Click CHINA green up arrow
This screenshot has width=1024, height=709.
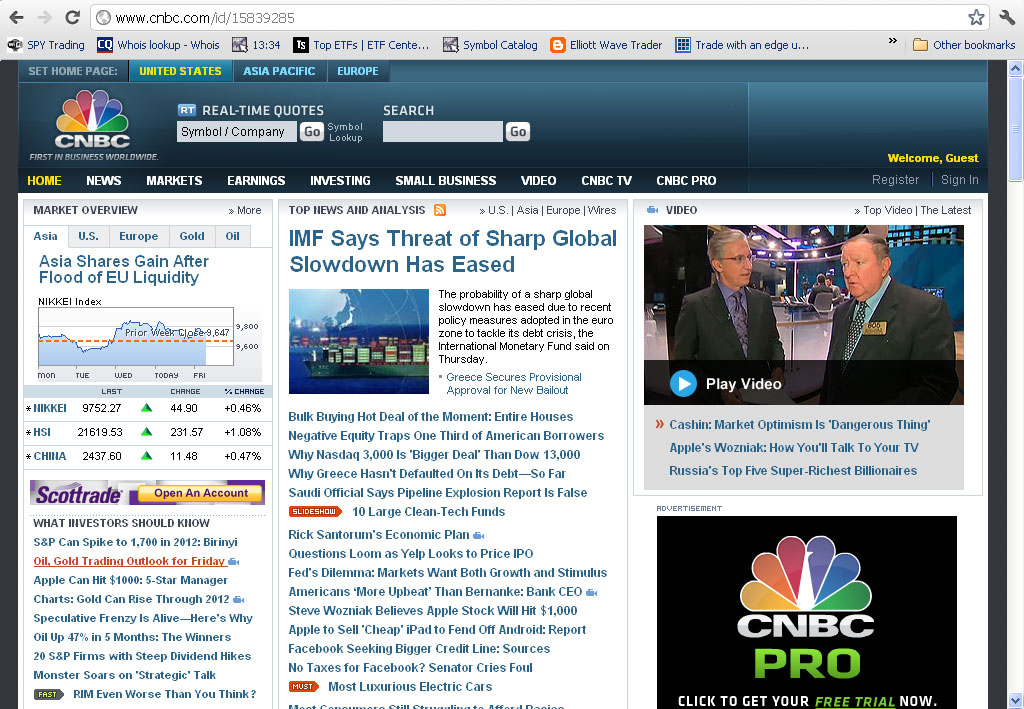click(x=146, y=456)
